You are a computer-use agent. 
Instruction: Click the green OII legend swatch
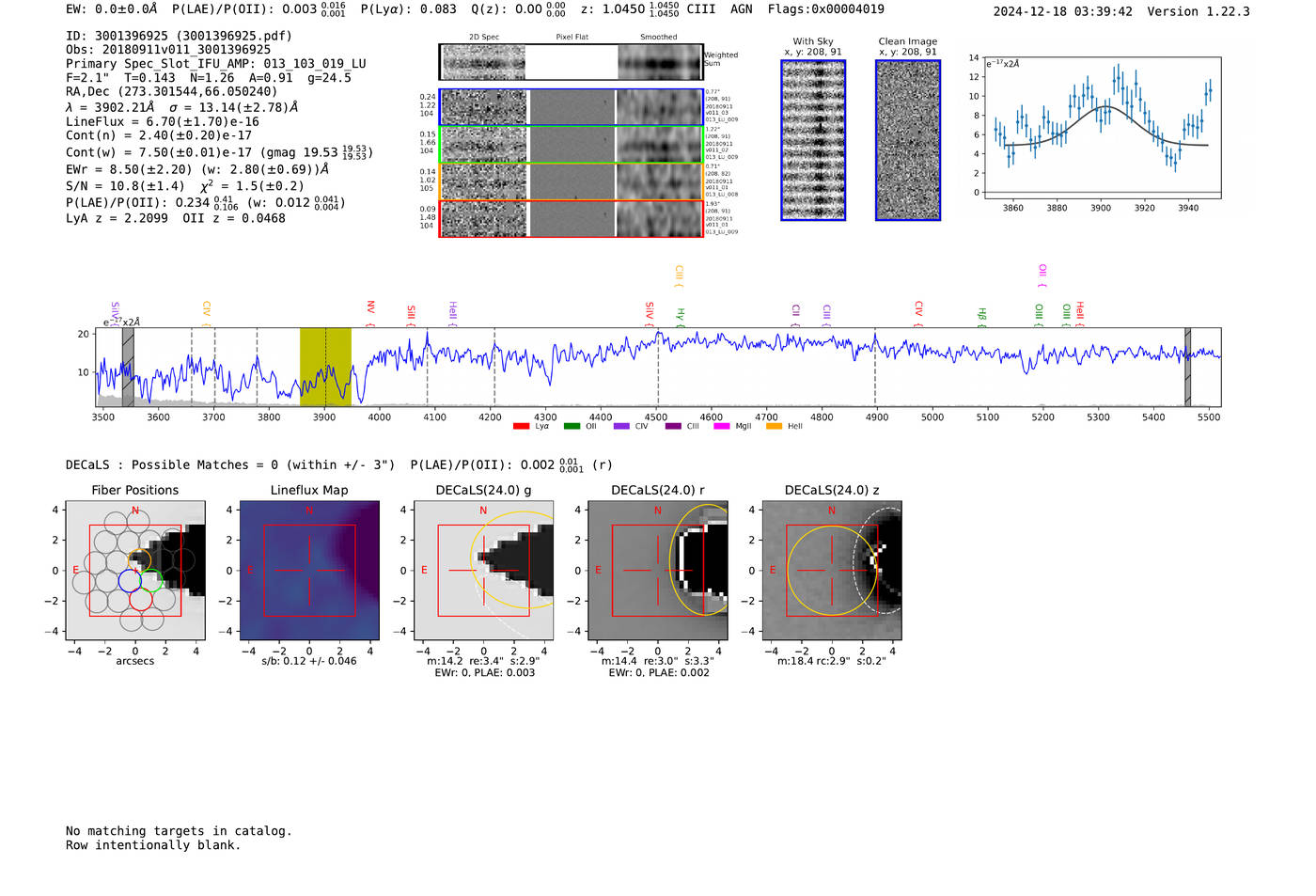(x=572, y=427)
